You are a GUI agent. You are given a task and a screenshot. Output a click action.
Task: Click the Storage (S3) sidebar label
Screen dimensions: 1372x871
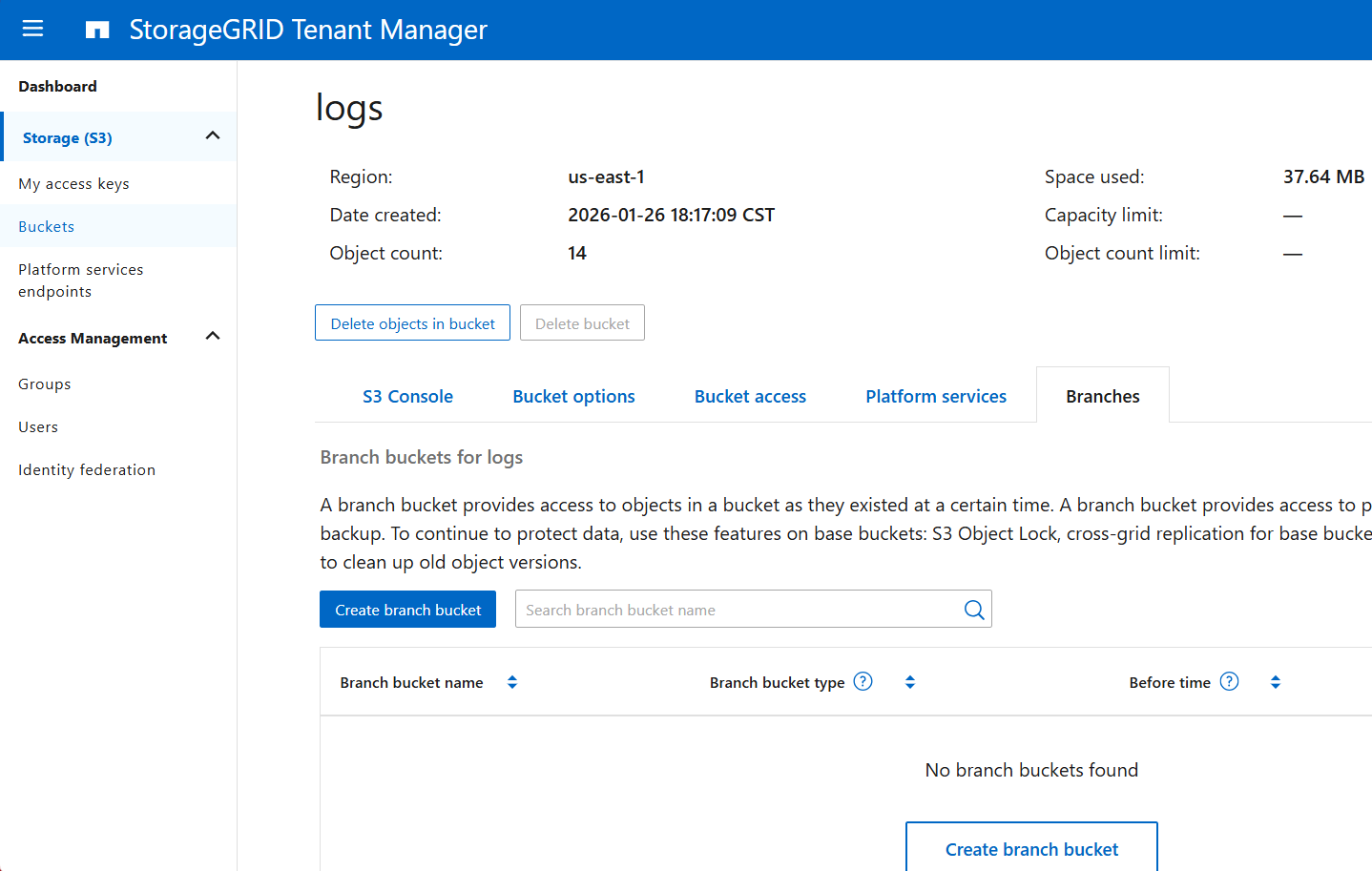click(x=68, y=137)
